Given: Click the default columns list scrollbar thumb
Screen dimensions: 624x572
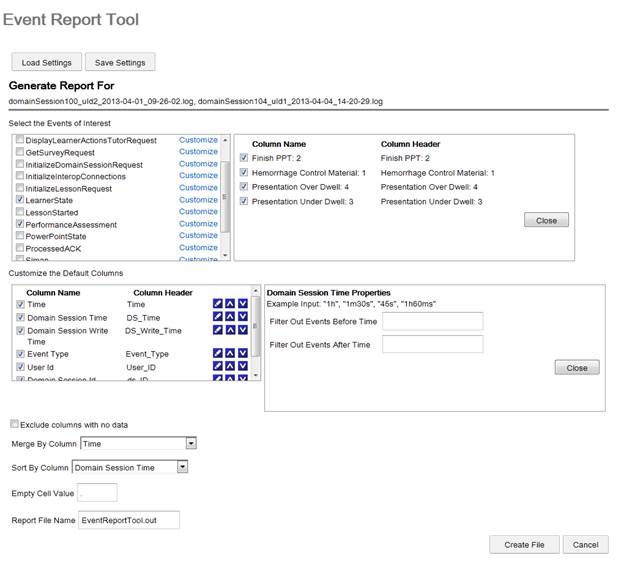Looking at the screenshot, I should [256, 326].
